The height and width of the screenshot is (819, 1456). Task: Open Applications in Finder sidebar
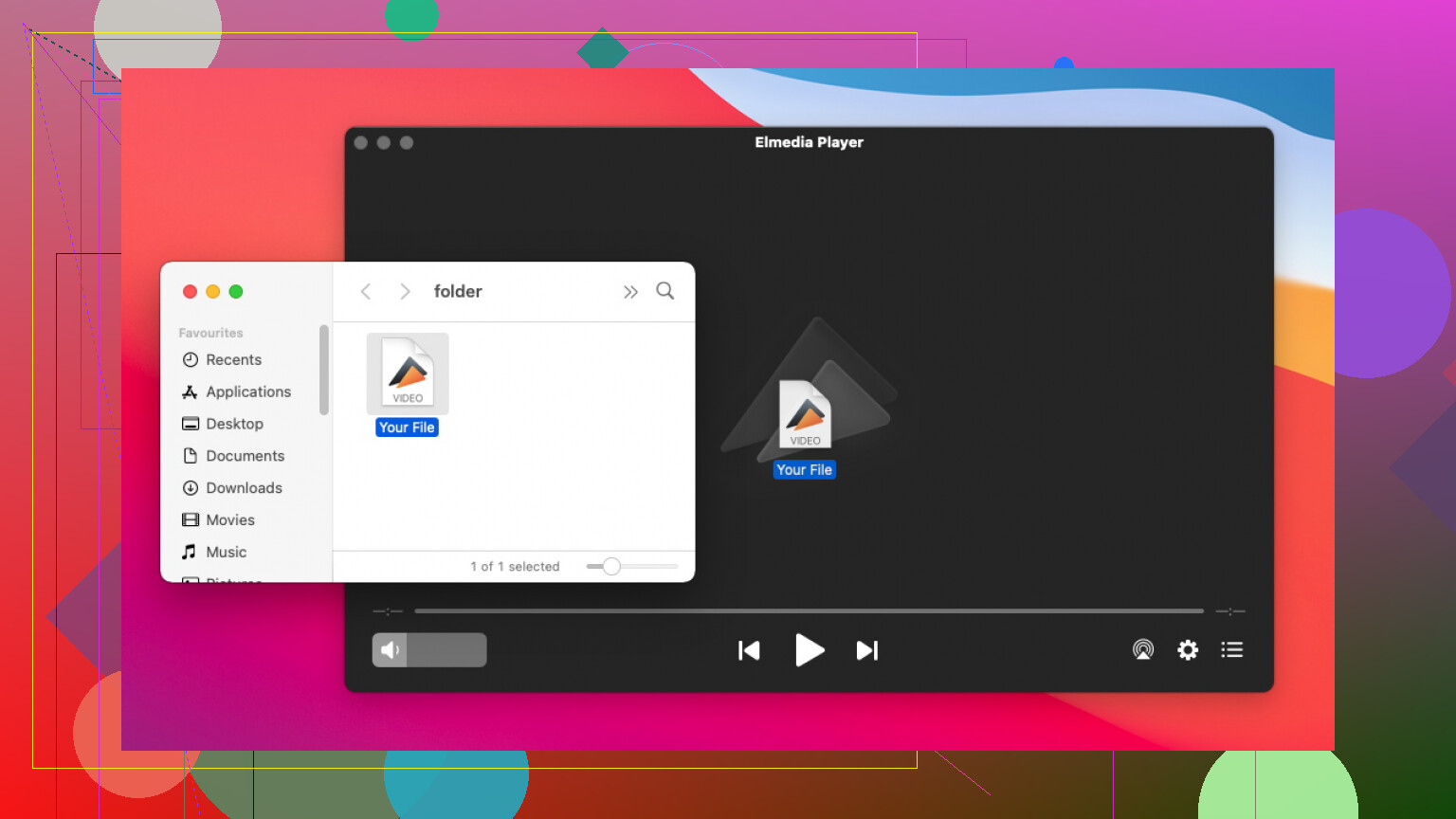(247, 392)
